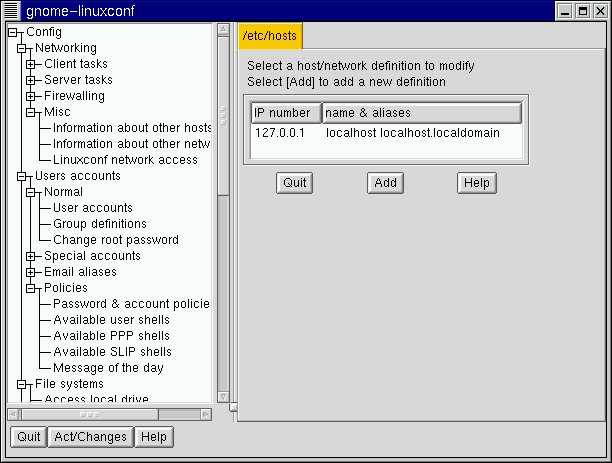Expand the Server tasks tree node
Image resolution: width=612 pixels, height=463 pixels.
tap(30, 80)
